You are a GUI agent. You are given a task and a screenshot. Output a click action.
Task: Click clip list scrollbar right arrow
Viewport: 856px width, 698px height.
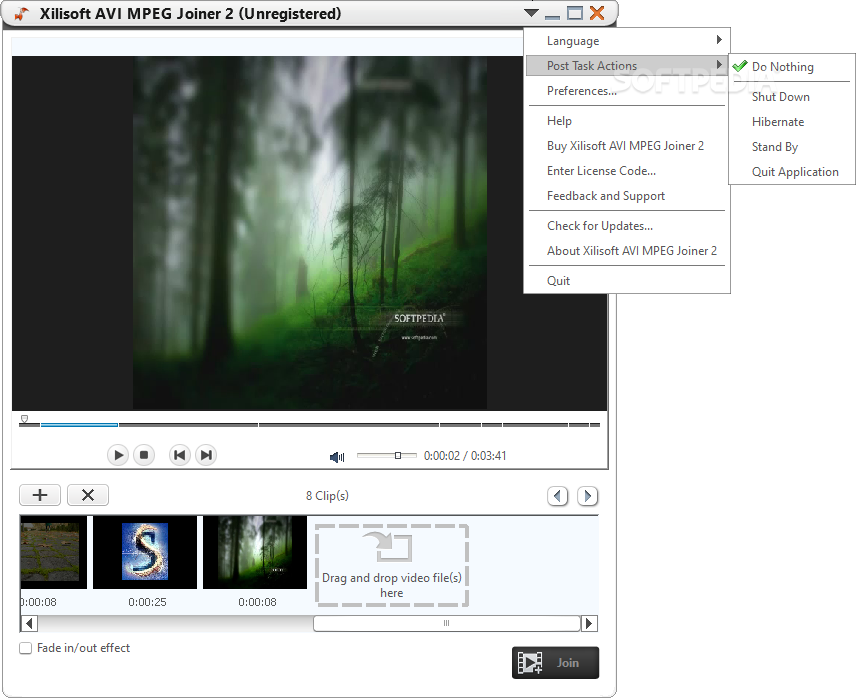pos(589,623)
